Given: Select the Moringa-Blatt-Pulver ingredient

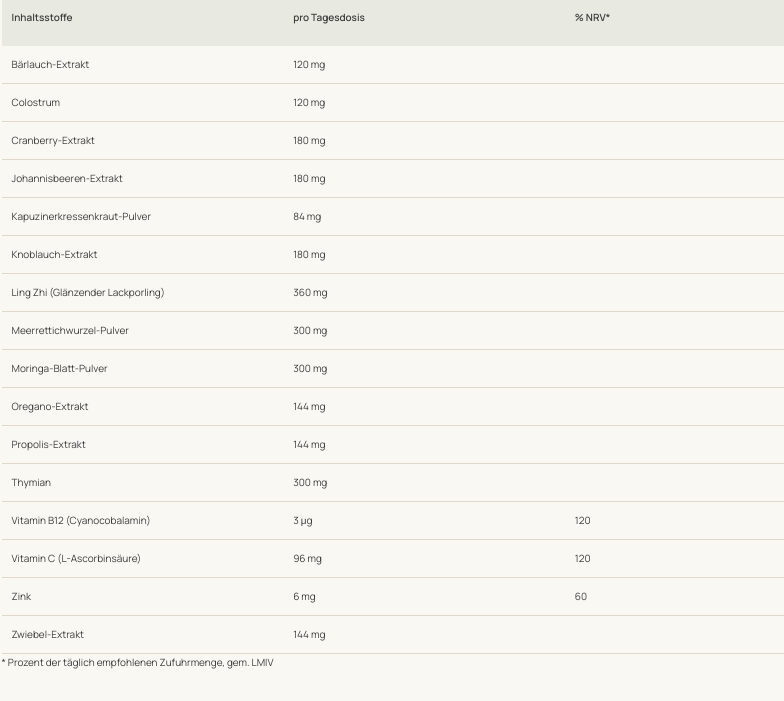Looking at the screenshot, I should (59, 369).
